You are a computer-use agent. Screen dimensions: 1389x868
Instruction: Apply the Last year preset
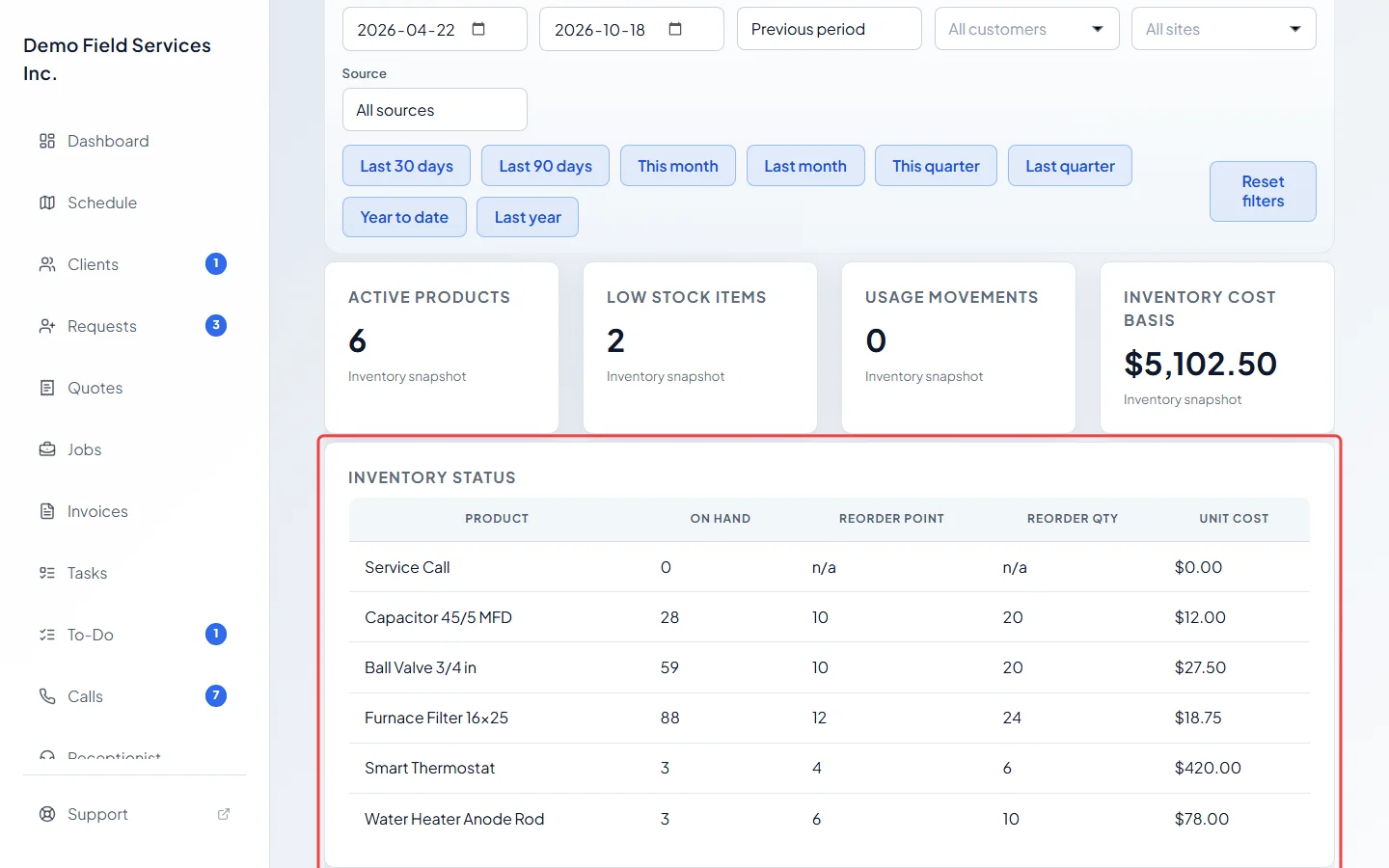pyautogui.click(x=528, y=217)
